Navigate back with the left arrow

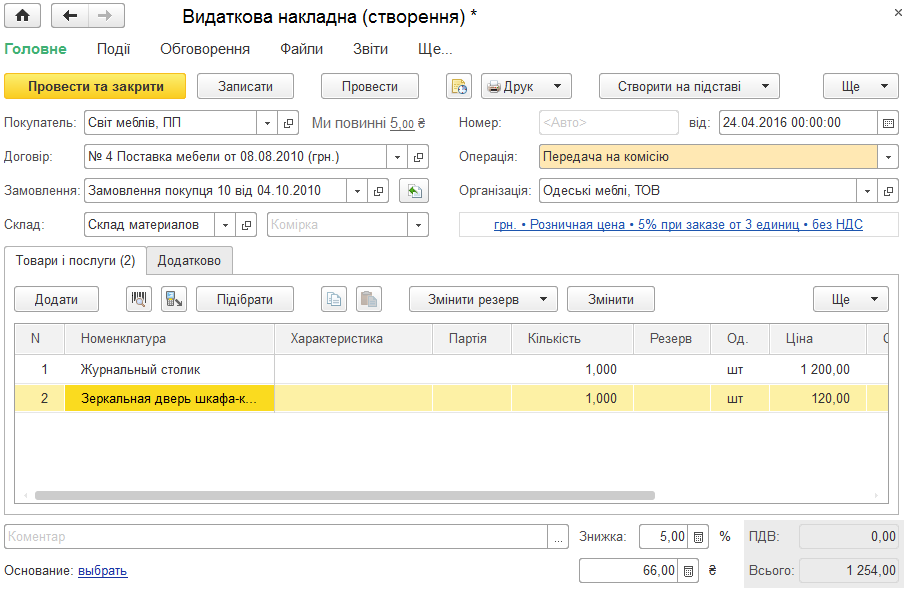[70, 16]
